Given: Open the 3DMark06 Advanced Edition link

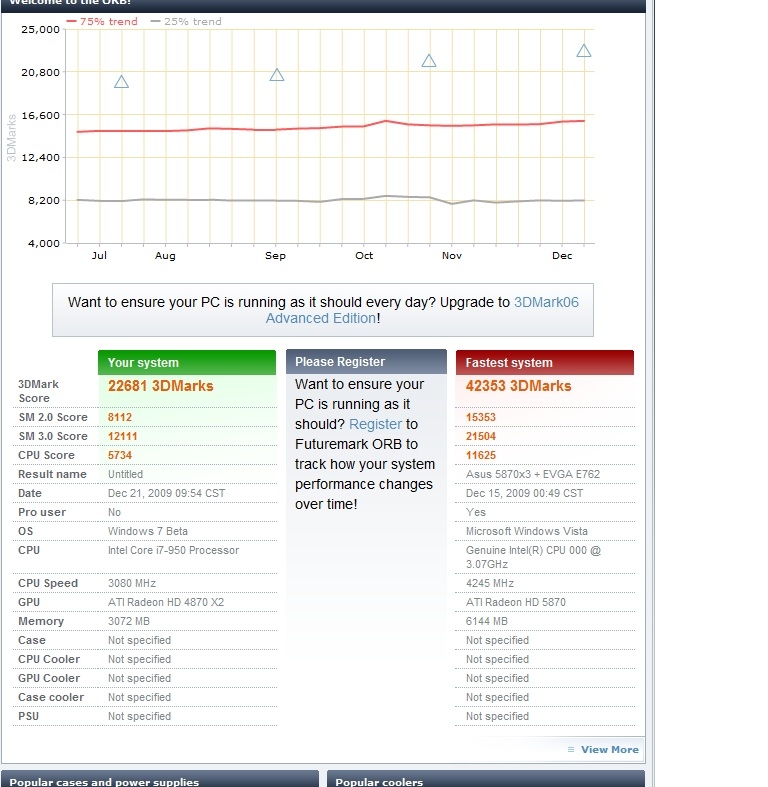Looking at the screenshot, I should click(422, 310).
